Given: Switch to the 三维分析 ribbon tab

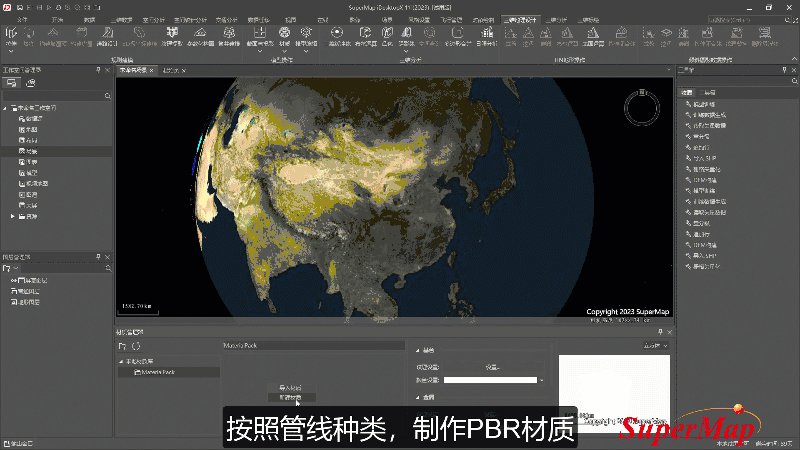Looking at the screenshot, I should tap(556, 20).
